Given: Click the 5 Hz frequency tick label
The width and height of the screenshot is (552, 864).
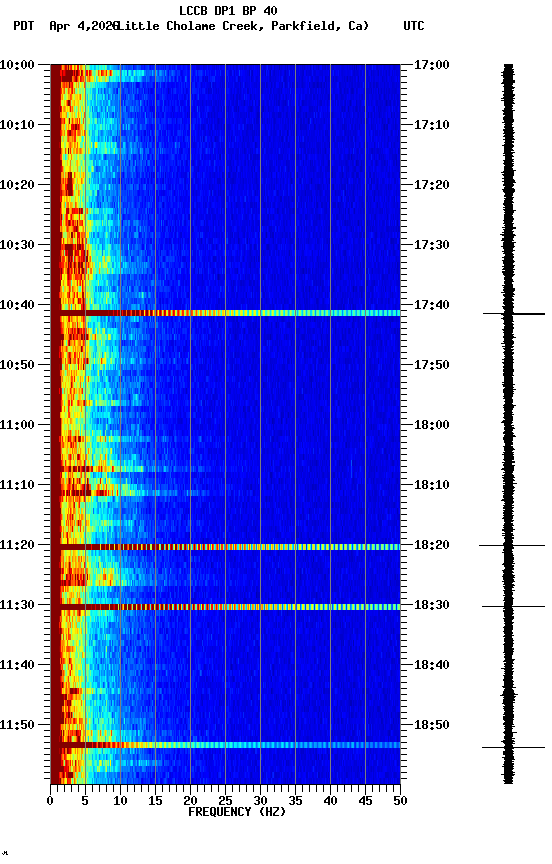Looking at the screenshot, I should [85, 801].
